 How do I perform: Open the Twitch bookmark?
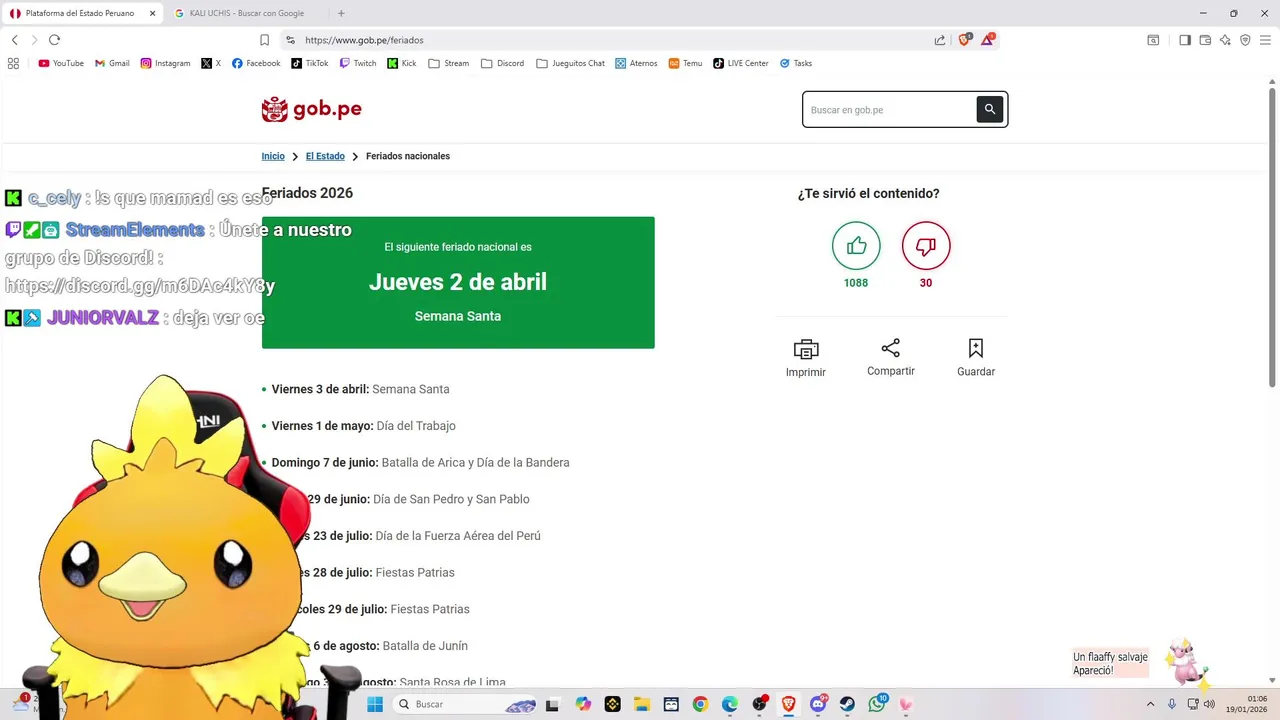tap(358, 63)
